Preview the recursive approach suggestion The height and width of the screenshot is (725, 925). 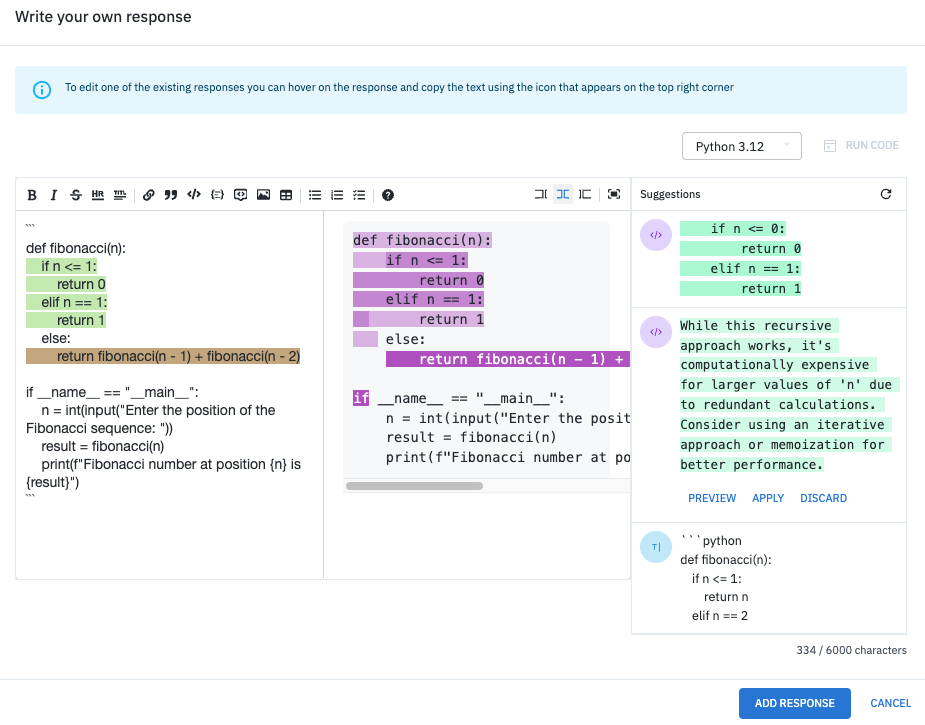[x=712, y=498]
